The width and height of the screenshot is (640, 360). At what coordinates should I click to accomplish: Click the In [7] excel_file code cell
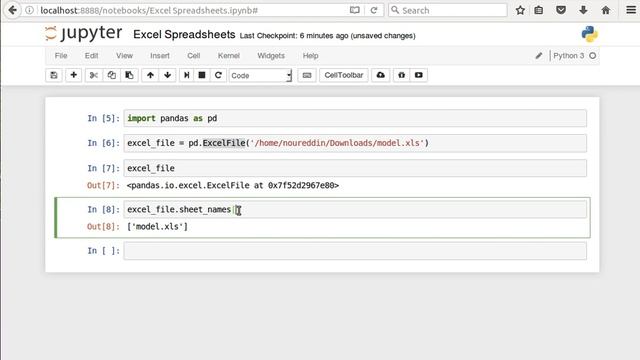(355, 168)
